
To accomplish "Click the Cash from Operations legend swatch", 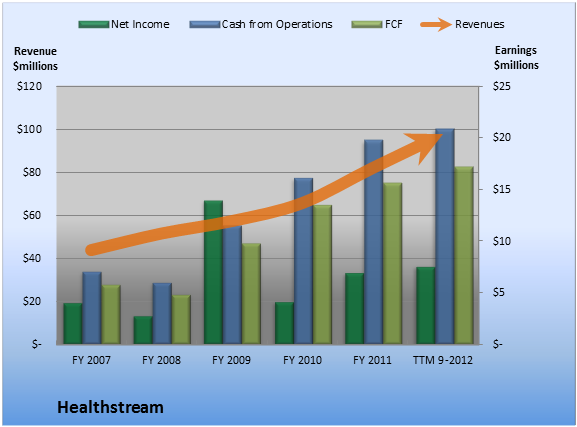I will pyautogui.click(x=205, y=25).
